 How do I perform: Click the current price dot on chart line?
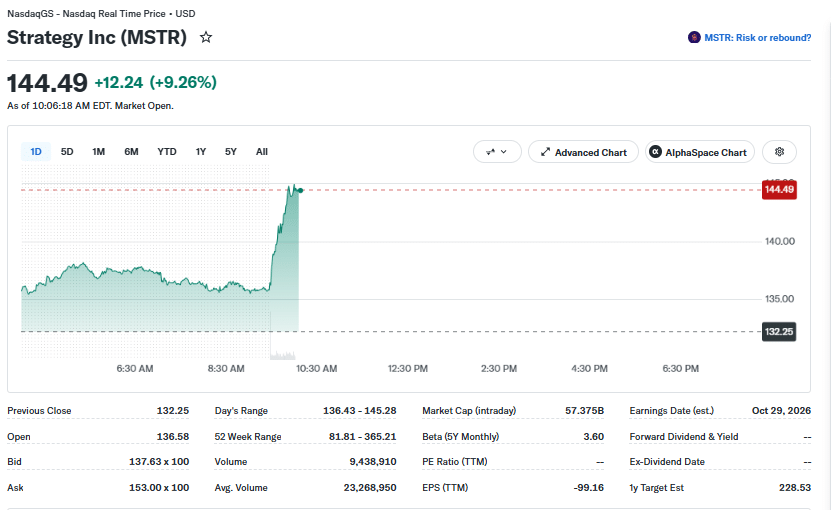(x=300, y=190)
